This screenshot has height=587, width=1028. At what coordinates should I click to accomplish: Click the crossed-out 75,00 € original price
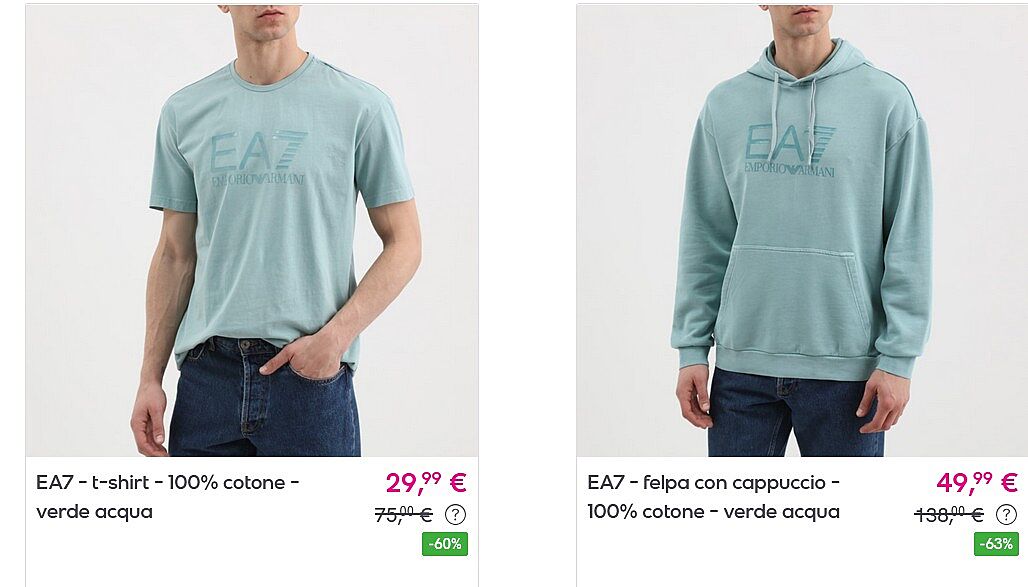point(403,515)
